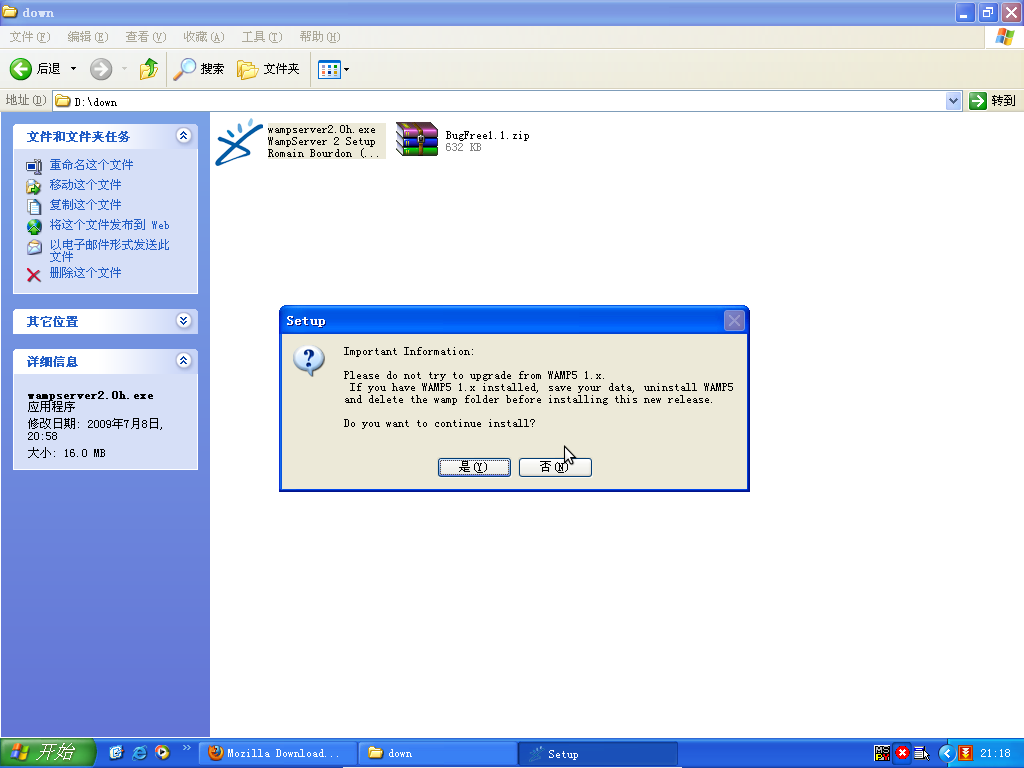1024x768 pixels.
Task: Click the BugFree1.1.zip file name
Action: (x=487, y=136)
